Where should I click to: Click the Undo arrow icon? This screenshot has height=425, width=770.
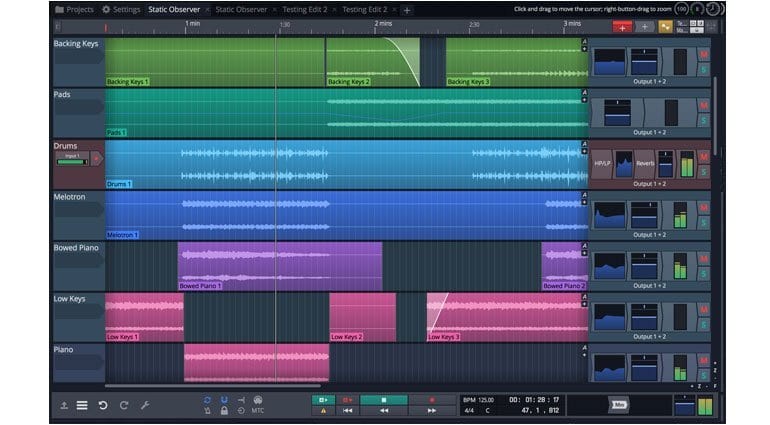(103, 405)
